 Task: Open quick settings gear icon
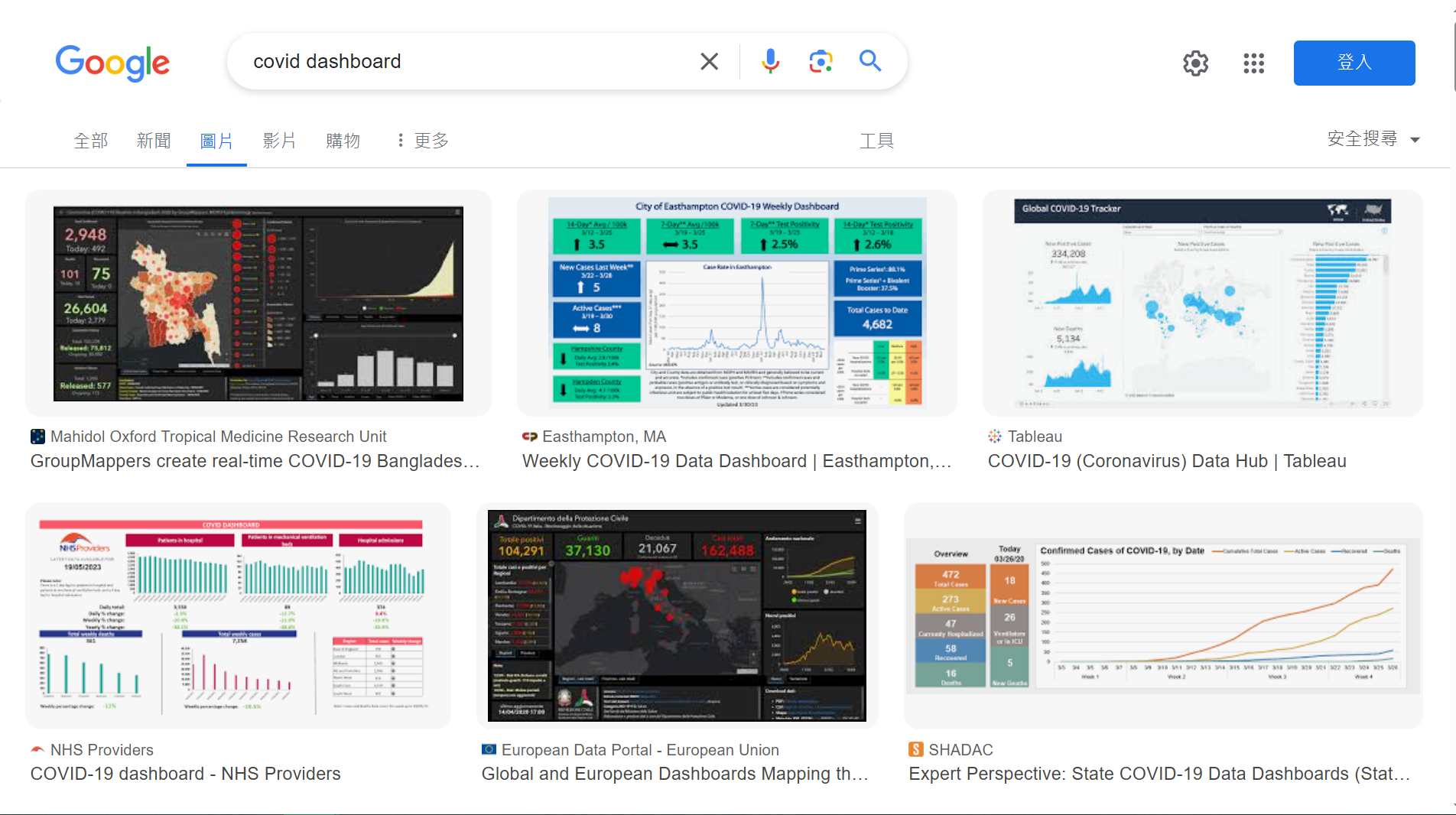[x=1195, y=63]
